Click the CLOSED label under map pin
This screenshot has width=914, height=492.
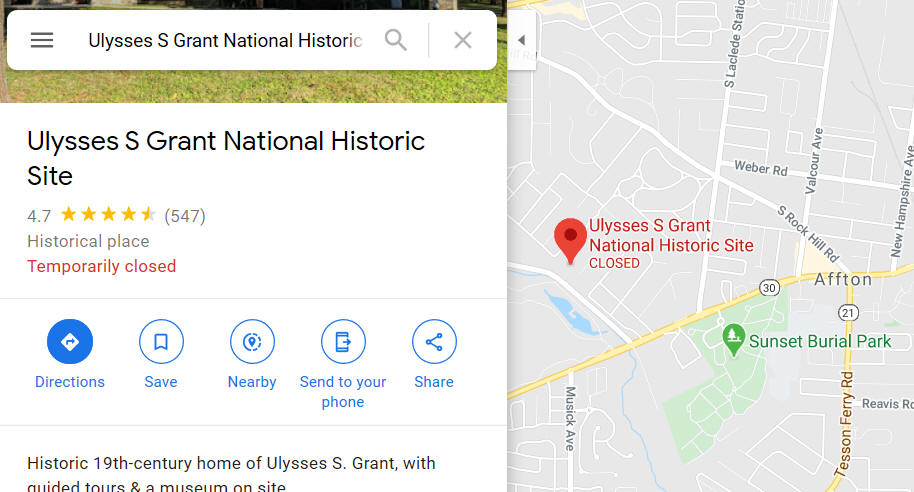pyautogui.click(x=614, y=263)
